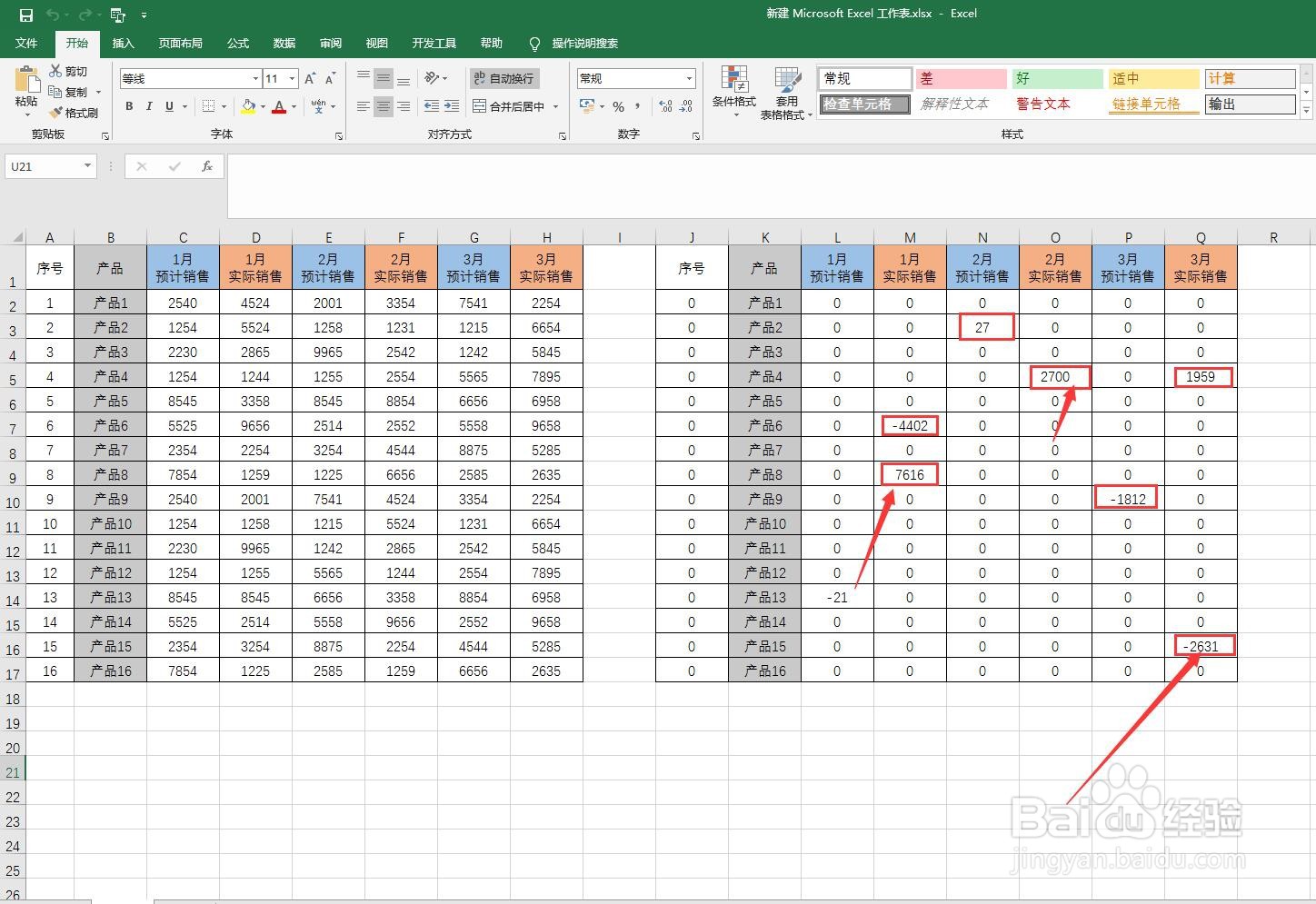Click the Copy (复制) button

point(69,92)
